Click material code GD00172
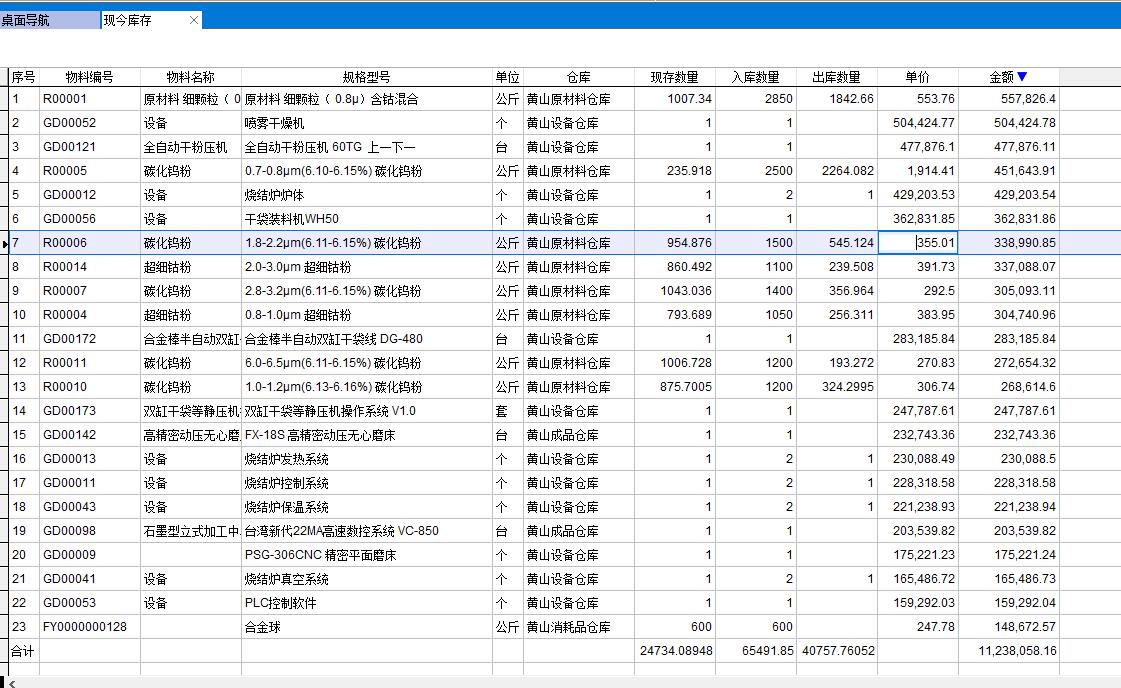 pyautogui.click(x=89, y=339)
